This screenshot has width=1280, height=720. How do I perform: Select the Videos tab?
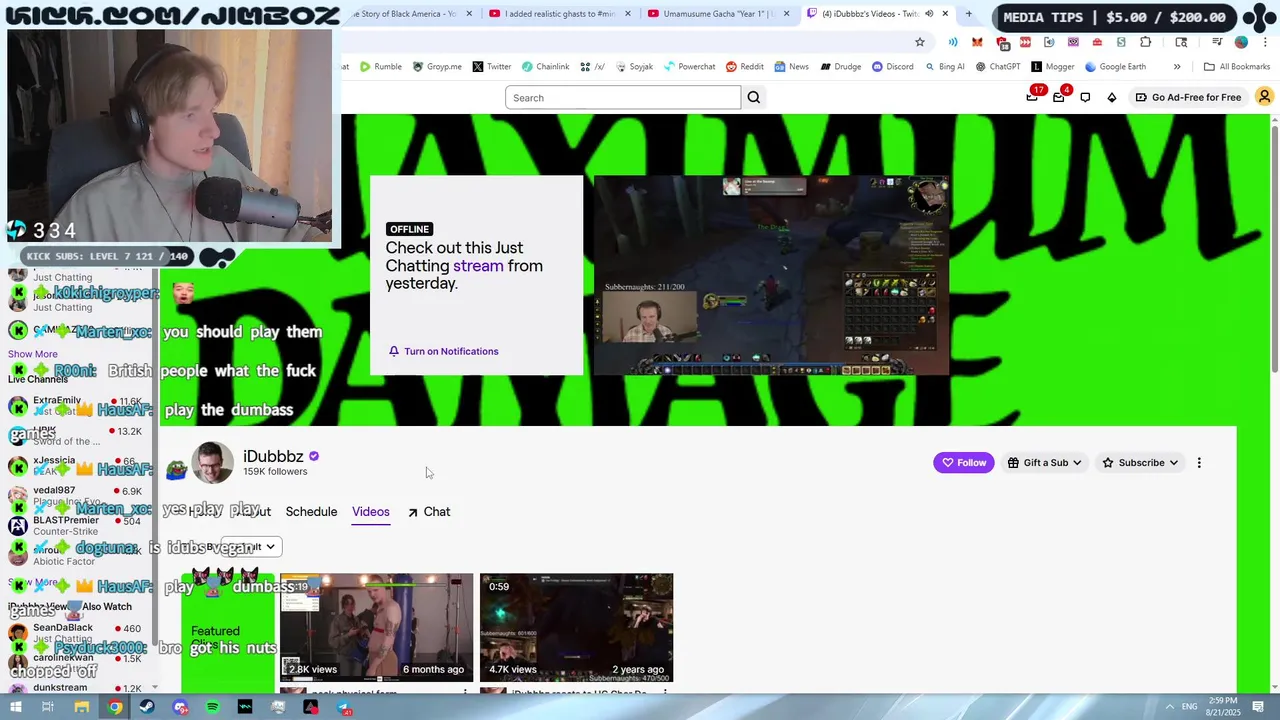click(x=370, y=512)
